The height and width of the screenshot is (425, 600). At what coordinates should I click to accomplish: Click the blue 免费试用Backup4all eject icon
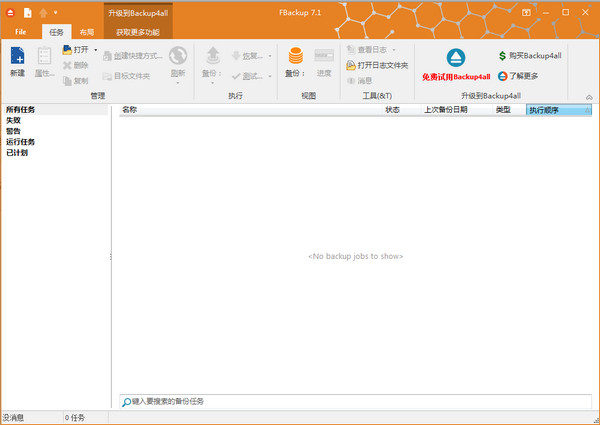[456, 58]
